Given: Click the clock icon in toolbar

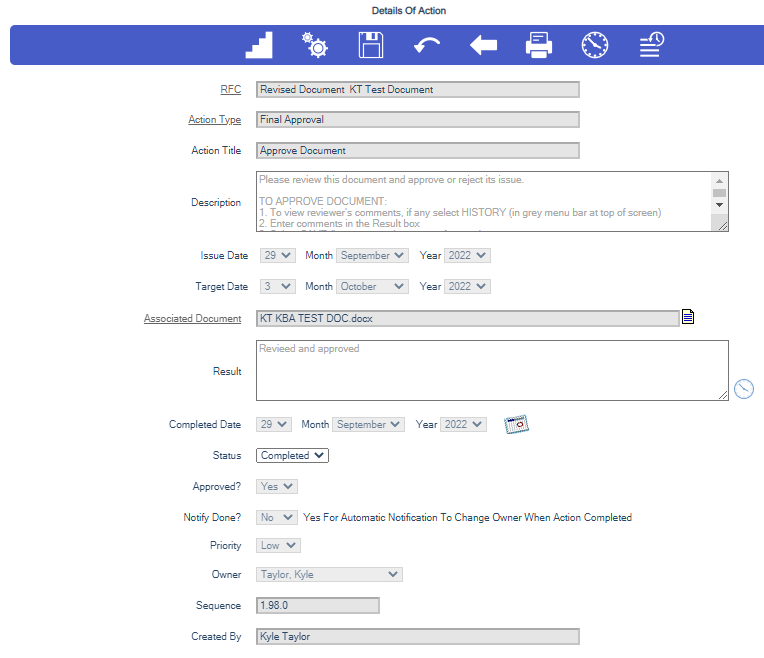Looking at the screenshot, I should tap(595, 45).
